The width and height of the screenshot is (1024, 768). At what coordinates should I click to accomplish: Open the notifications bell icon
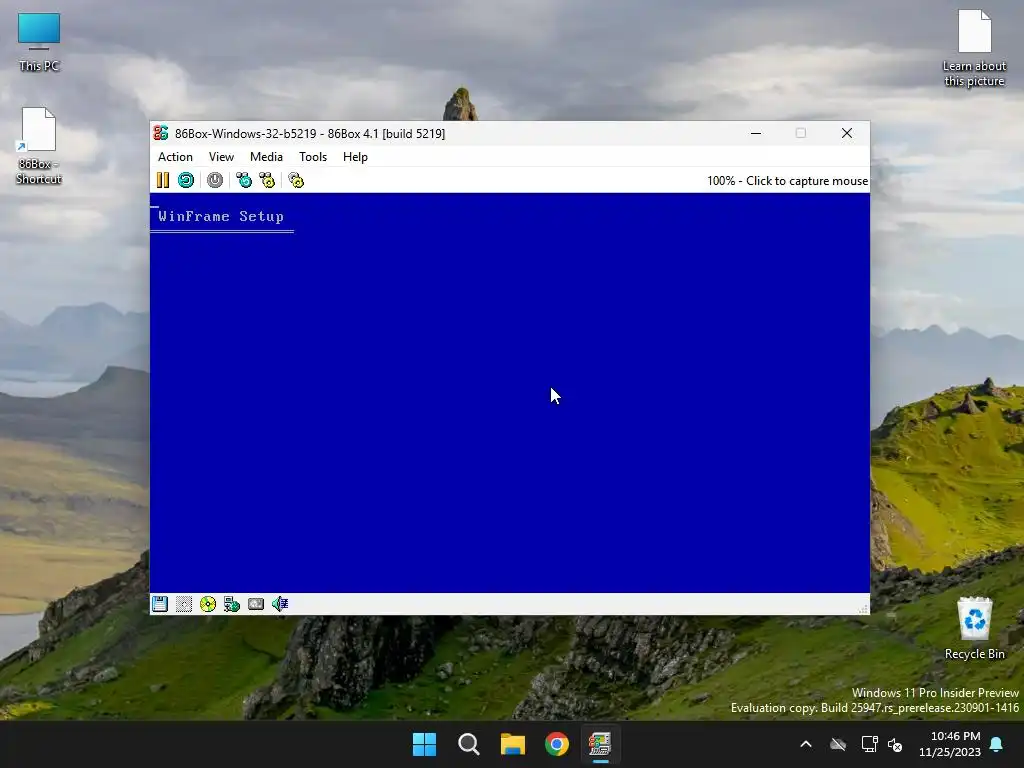coord(997,744)
